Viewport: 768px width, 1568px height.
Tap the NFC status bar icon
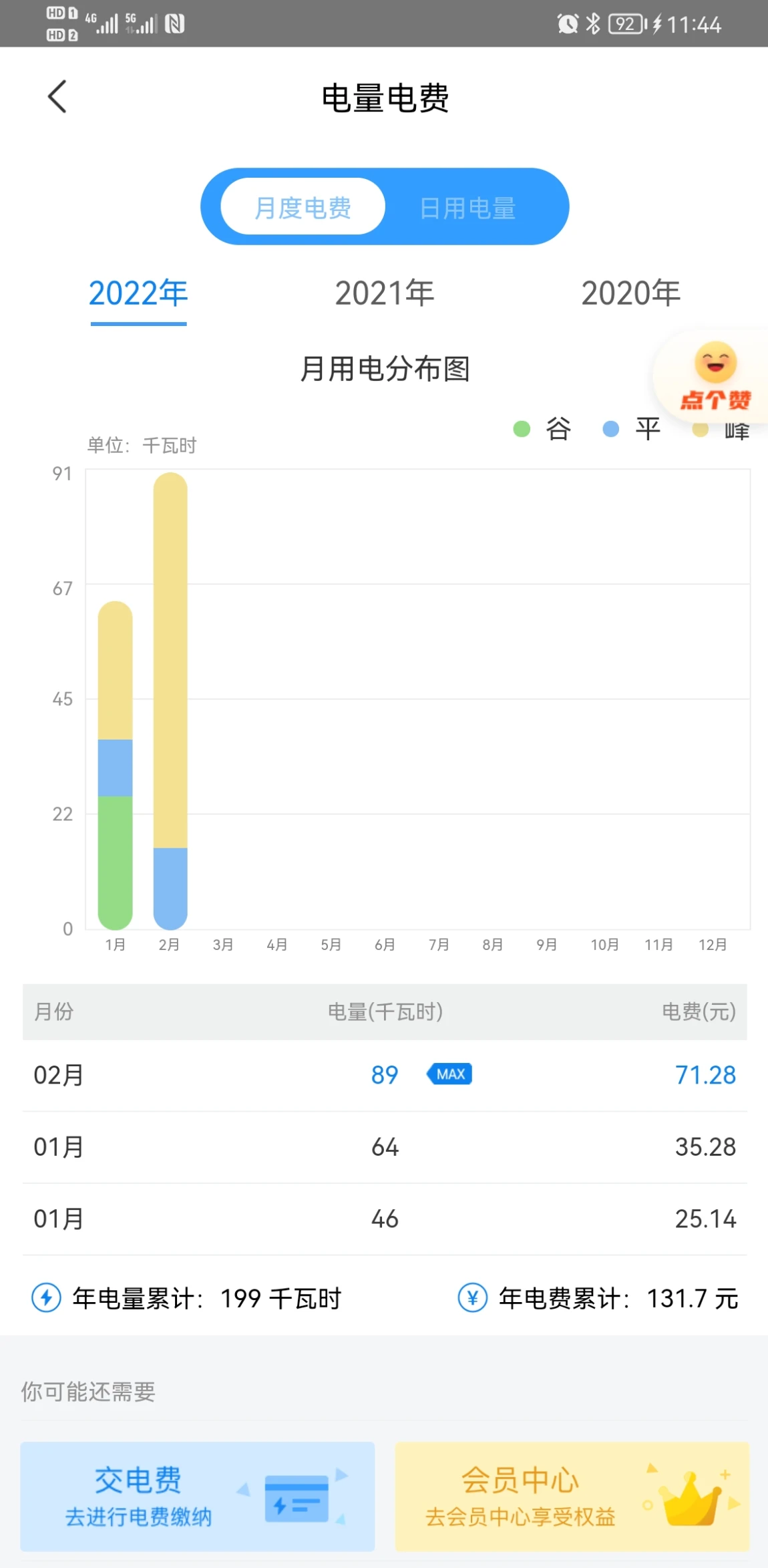(x=175, y=24)
